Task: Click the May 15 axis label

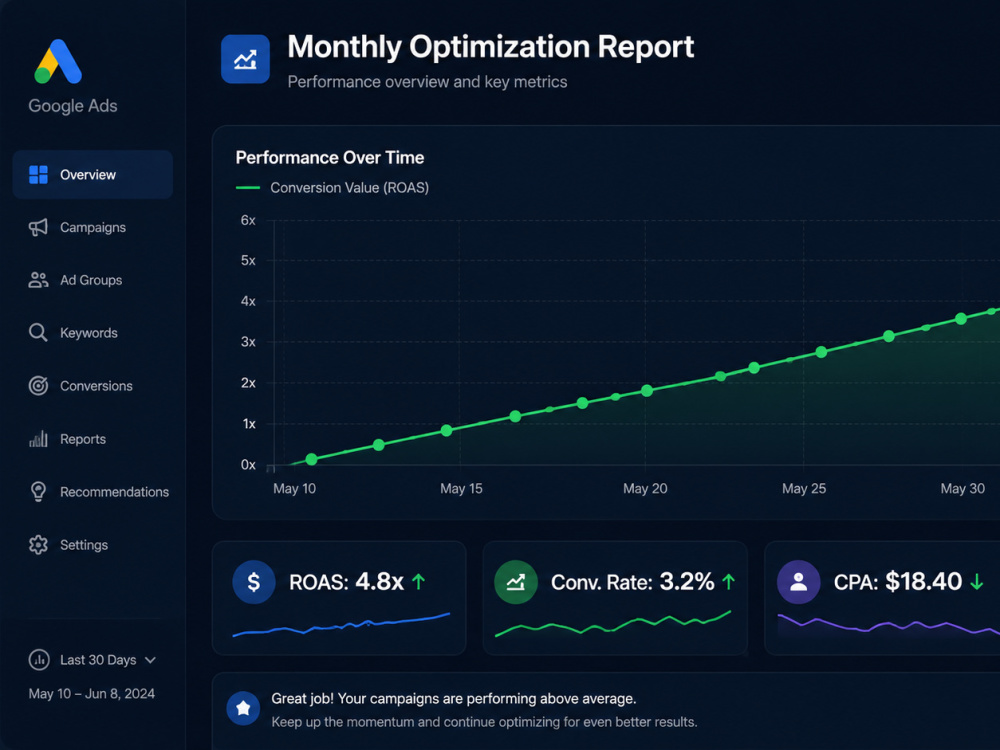Action: pos(461,489)
